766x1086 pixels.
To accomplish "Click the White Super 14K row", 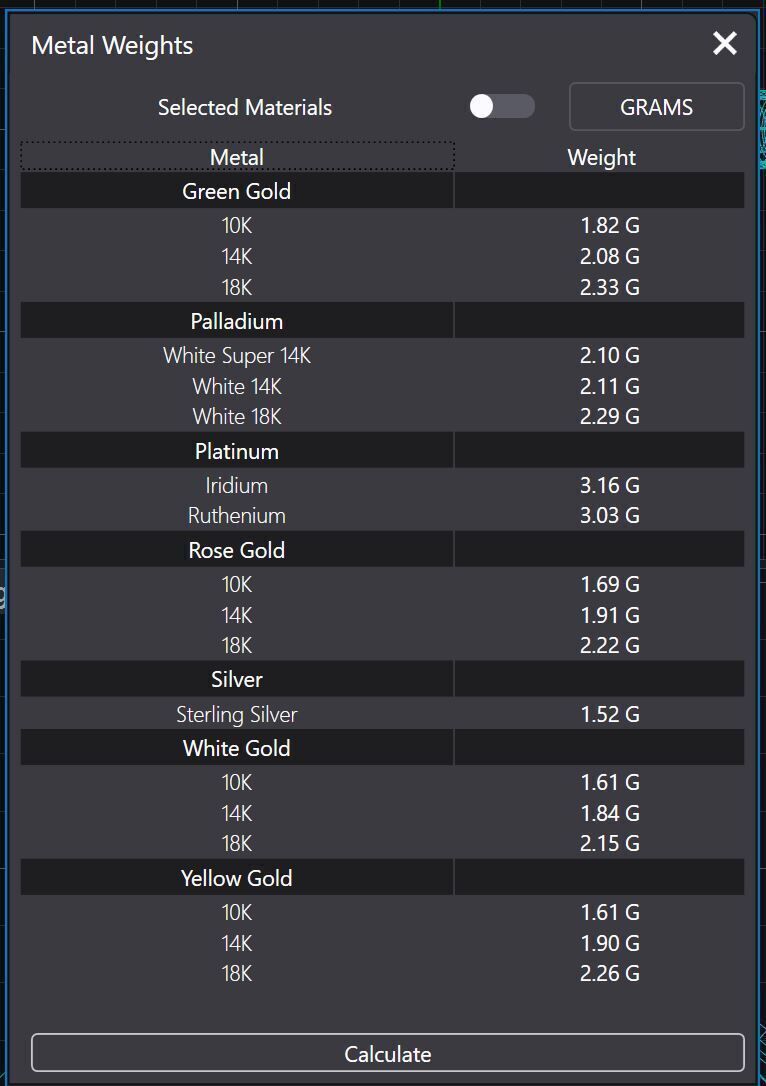I will pos(237,356).
